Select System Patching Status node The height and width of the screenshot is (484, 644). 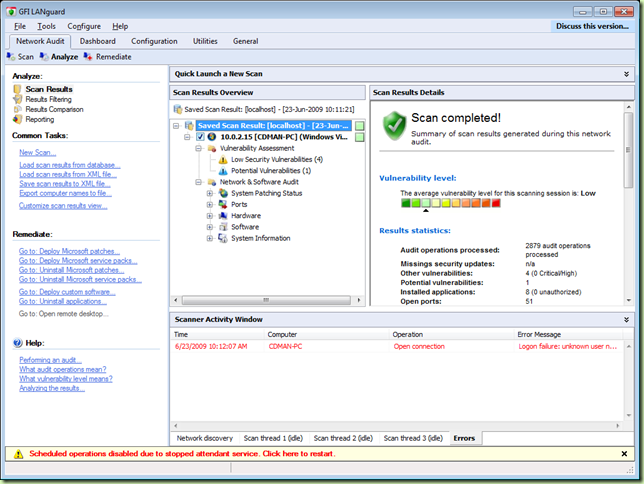click(x=266, y=193)
